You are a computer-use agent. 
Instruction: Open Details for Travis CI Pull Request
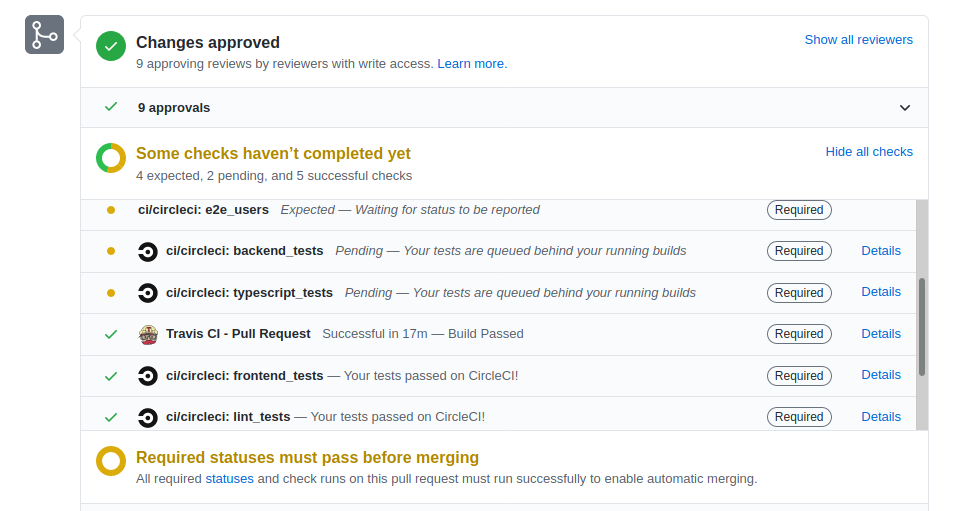pyautogui.click(x=881, y=334)
